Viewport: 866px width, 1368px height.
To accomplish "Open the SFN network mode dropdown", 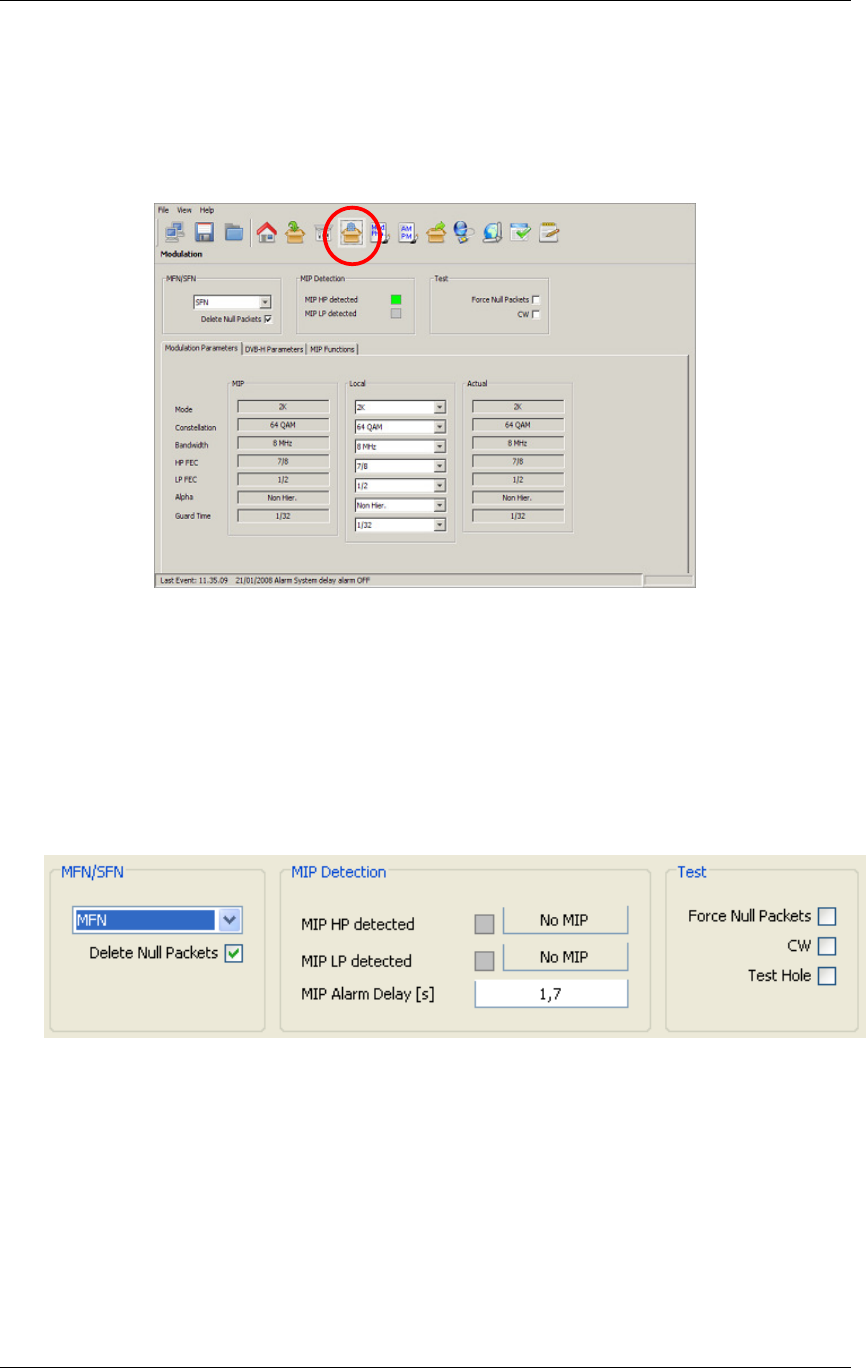I will click(x=232, y=300).
